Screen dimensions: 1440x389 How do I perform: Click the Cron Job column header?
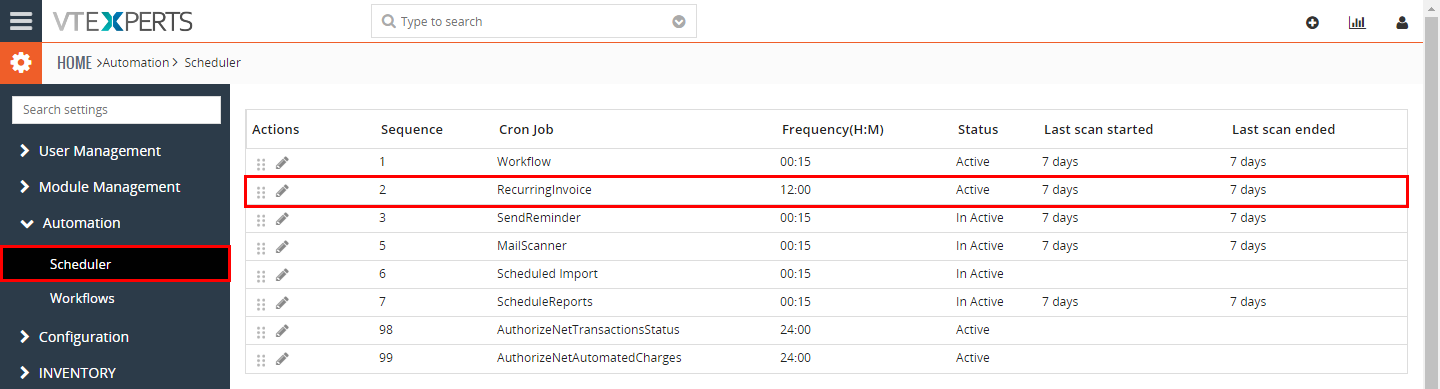point(526,129)
